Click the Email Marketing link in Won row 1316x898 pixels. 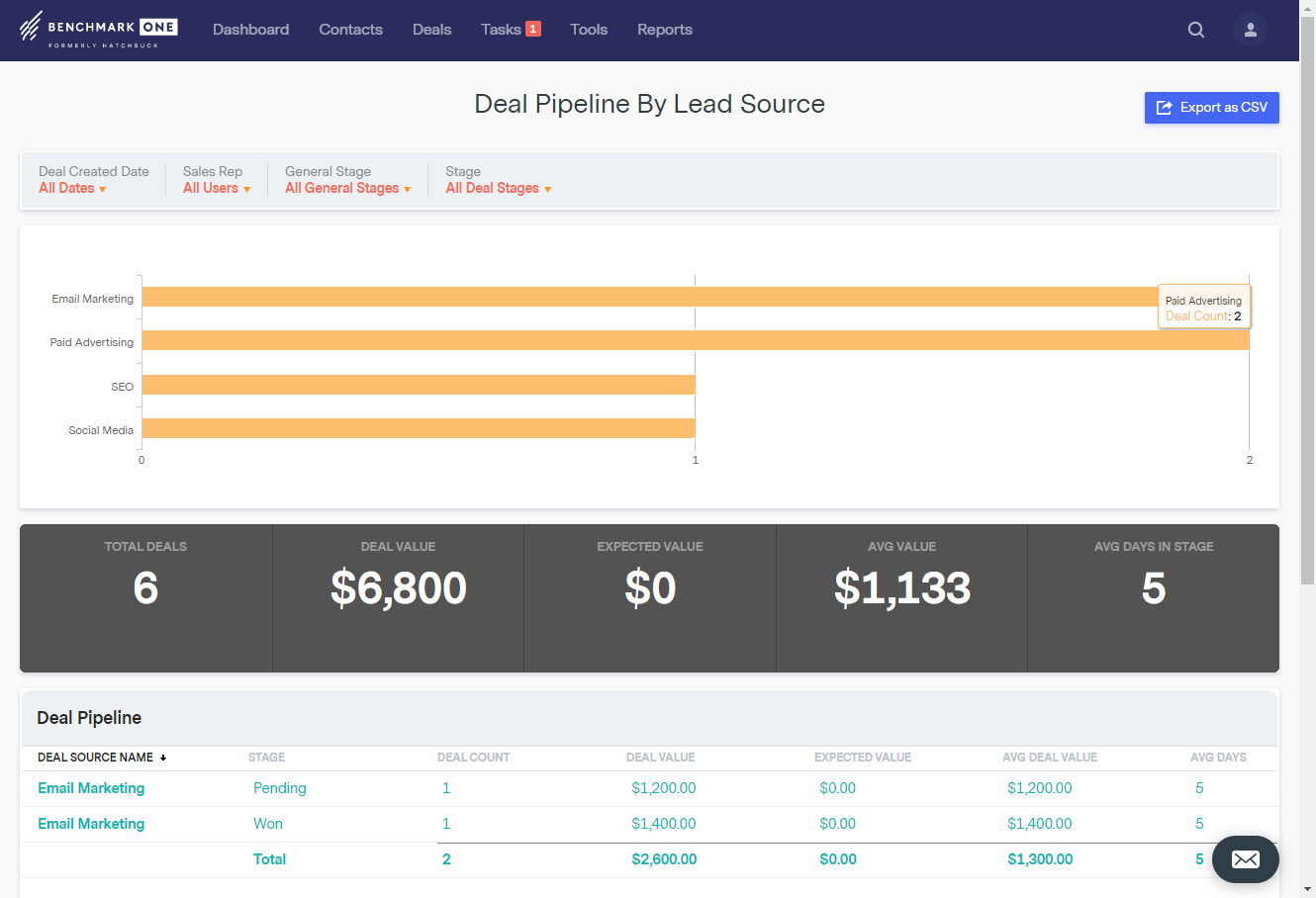91,824
